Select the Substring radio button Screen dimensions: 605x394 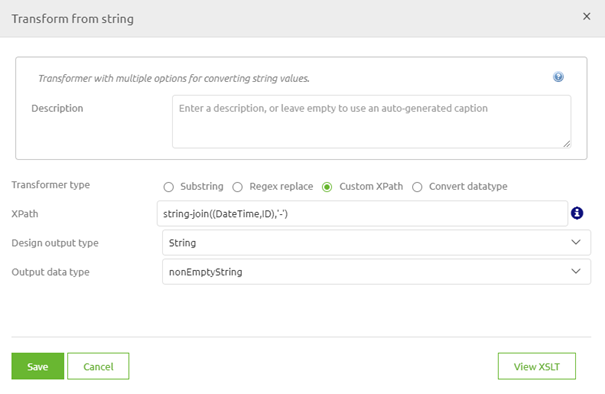[169, 187]
